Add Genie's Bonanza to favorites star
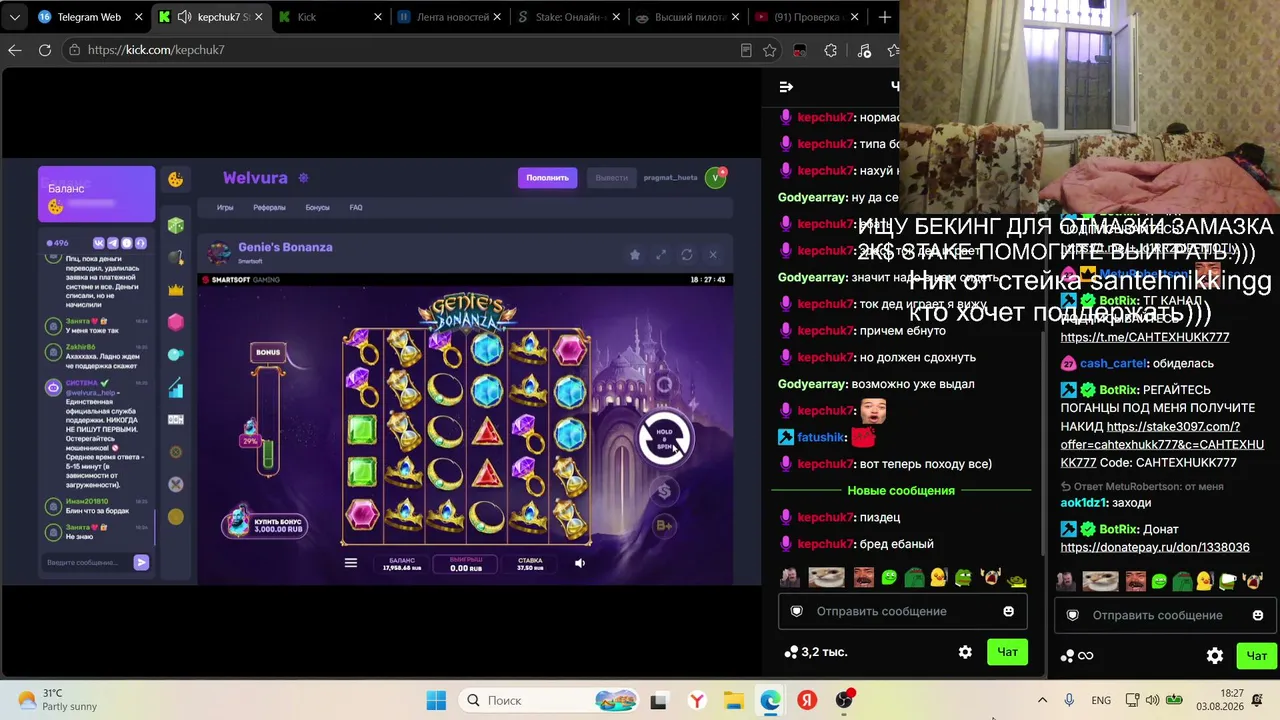1280x720 pixels. (x=634, y=255)
